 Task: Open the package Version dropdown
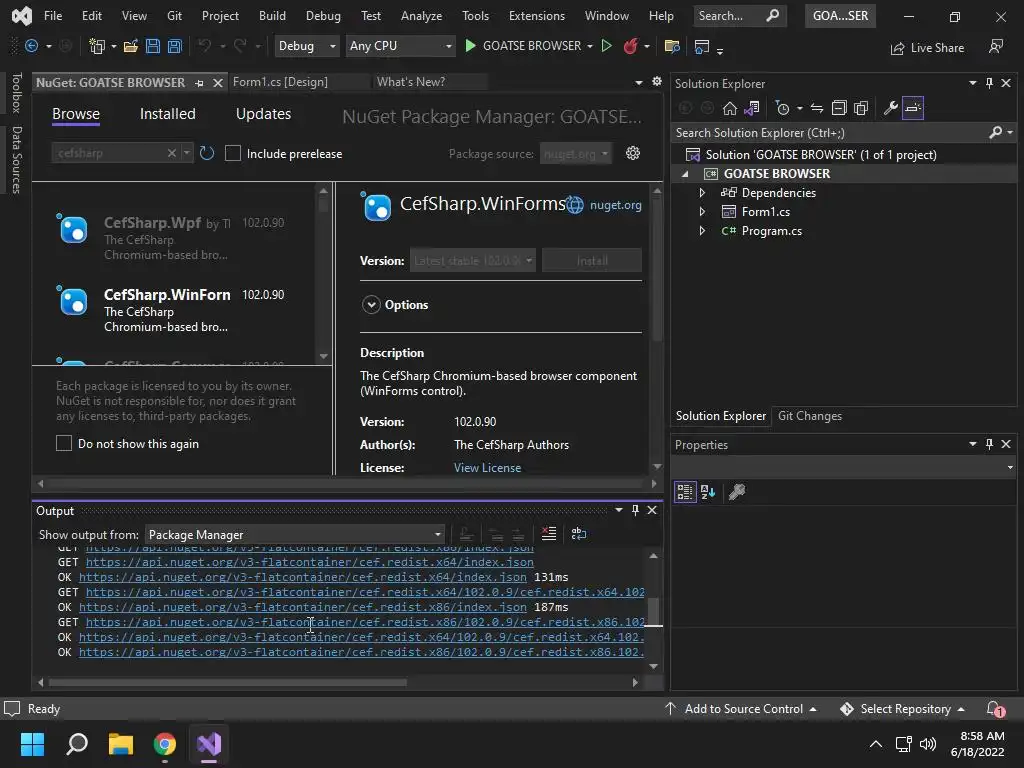click(473, 261)
